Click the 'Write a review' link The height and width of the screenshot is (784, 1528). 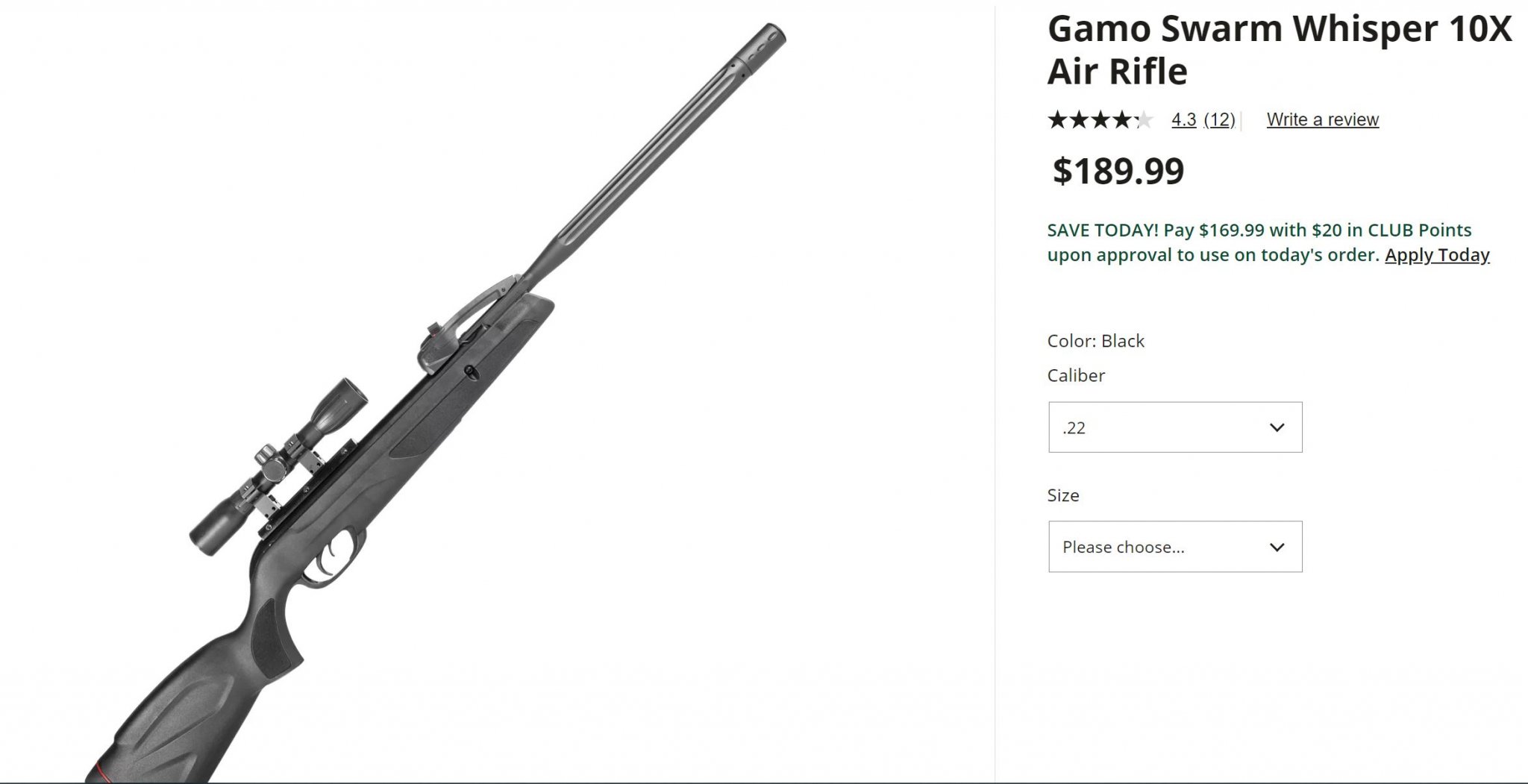click(1322, 119)
